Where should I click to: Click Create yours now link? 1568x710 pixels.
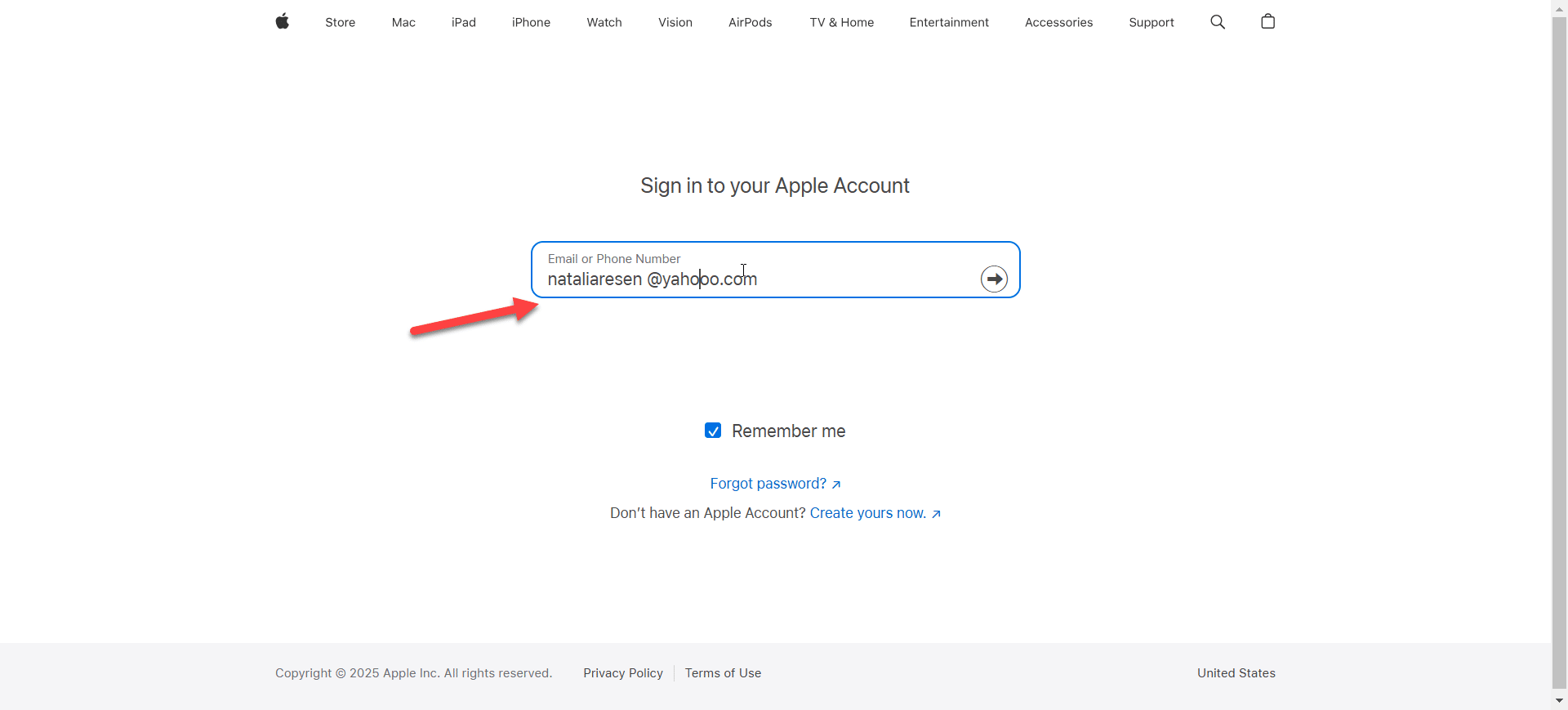pos(875,513)
